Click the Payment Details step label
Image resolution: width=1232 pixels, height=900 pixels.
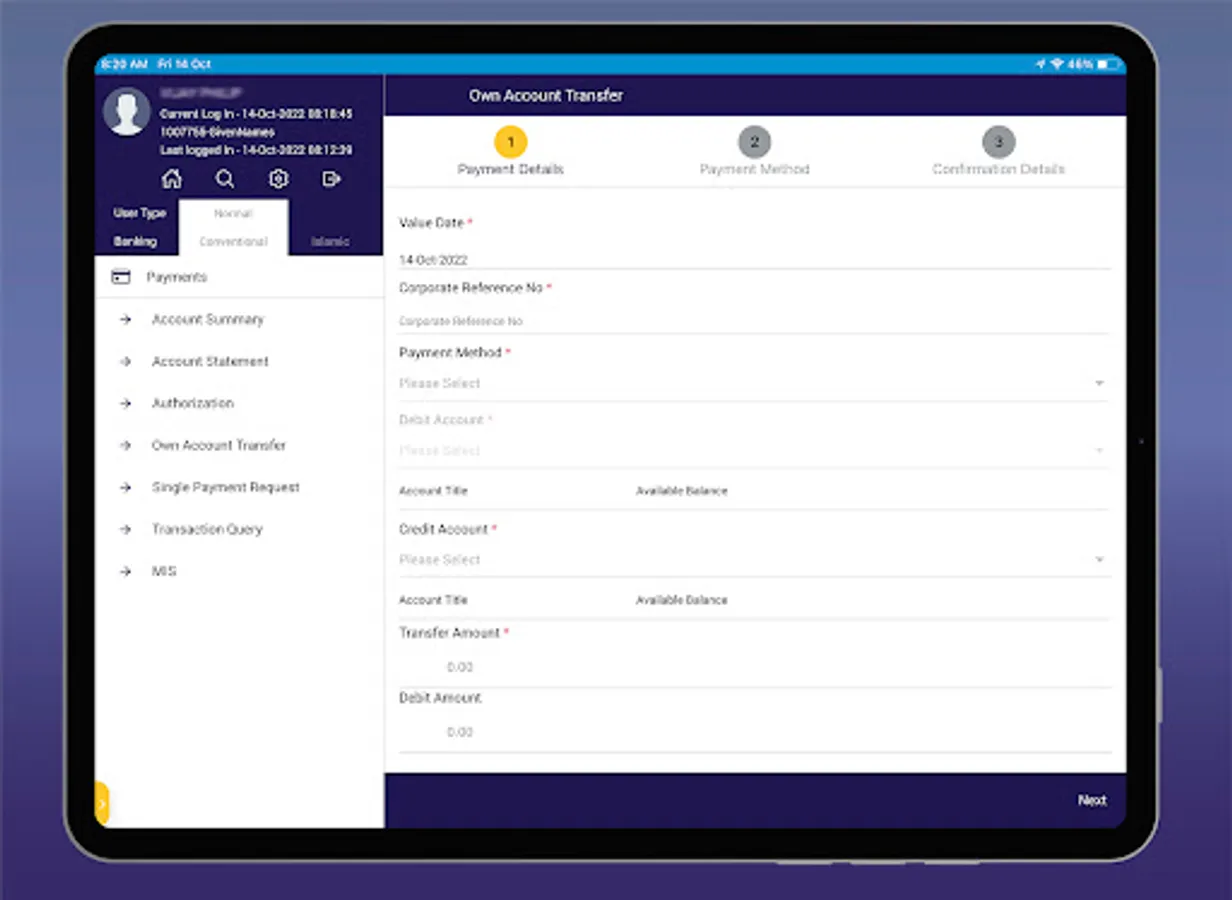tap(510, 170)
